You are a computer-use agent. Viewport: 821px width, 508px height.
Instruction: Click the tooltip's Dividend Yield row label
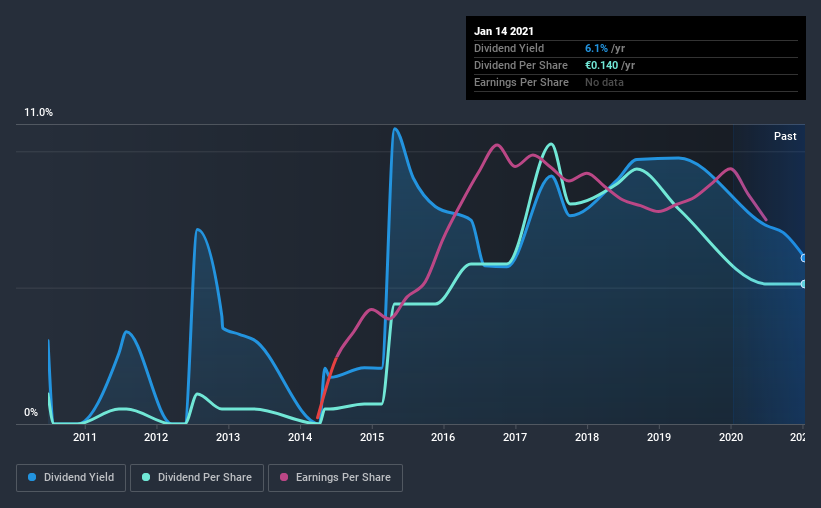(509, 49)
